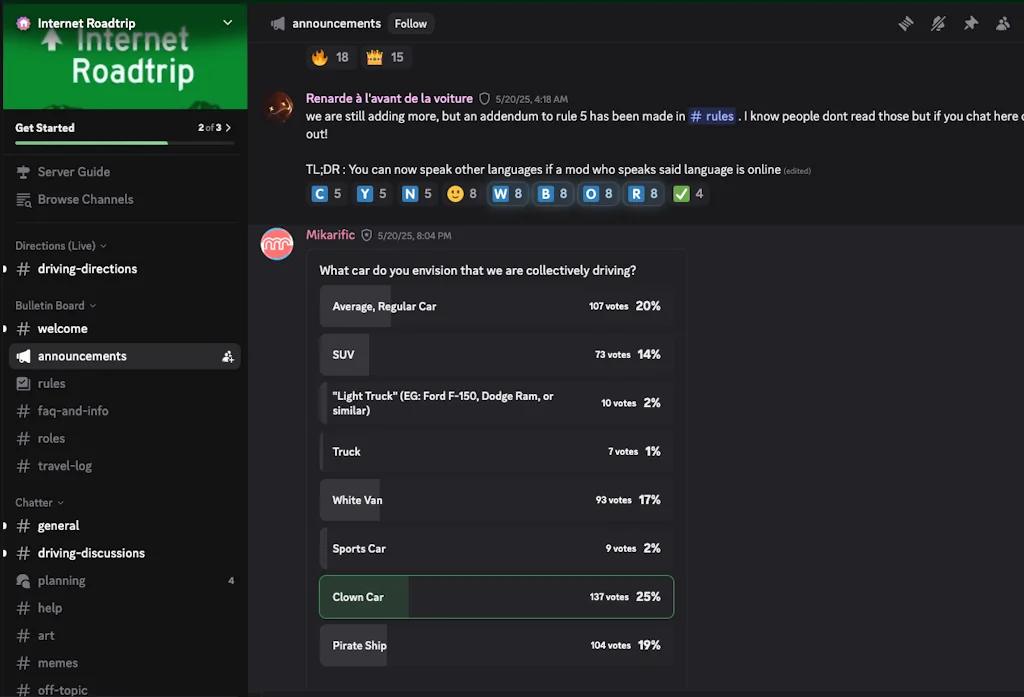Click the crown emoji reaction
This screenshot has width=1024, height=697.
coord(386,57)
